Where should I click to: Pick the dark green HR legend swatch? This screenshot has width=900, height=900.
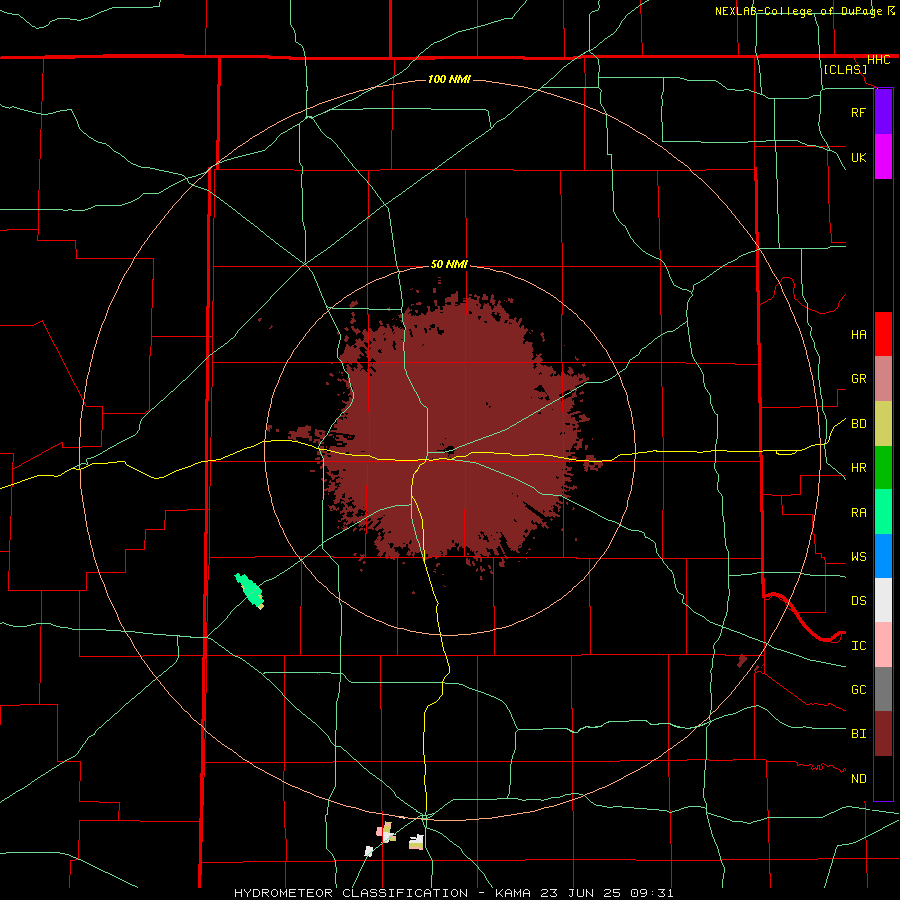tap(883, 468)
